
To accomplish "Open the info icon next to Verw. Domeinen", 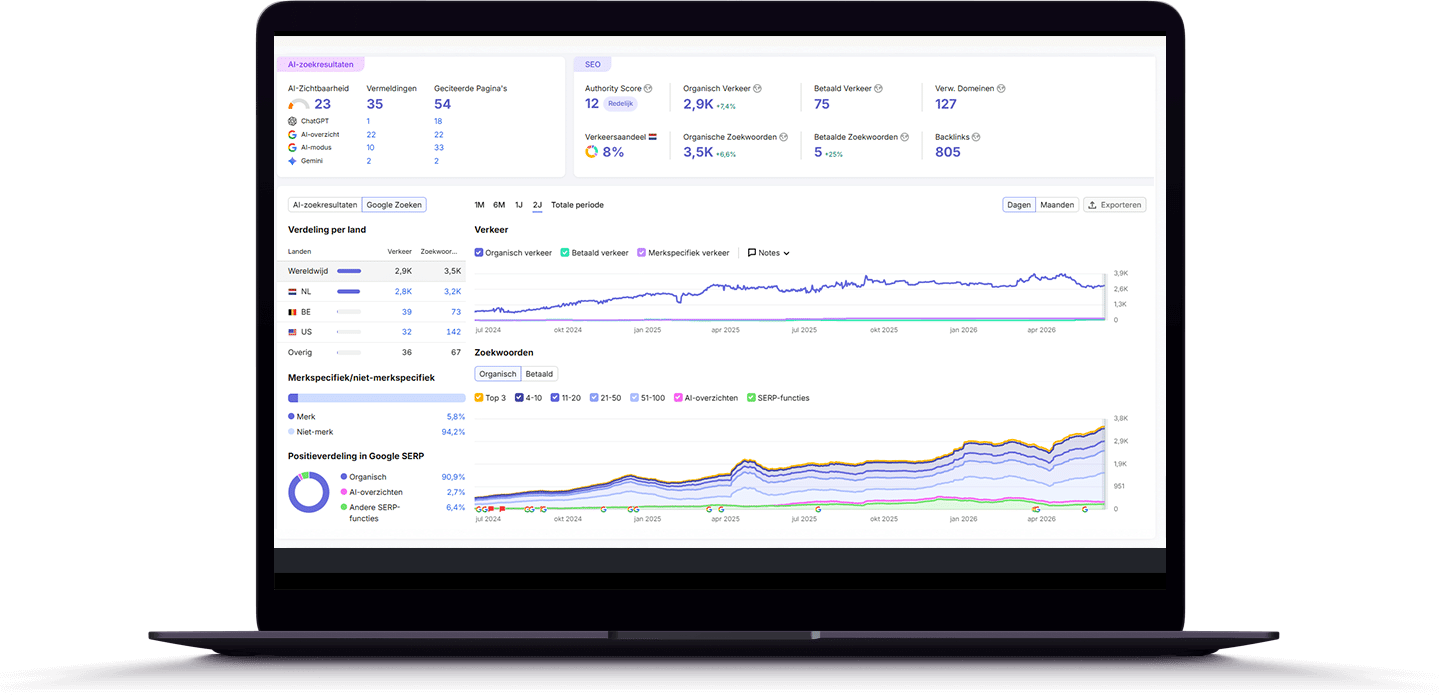I will tap(1001, 89).
